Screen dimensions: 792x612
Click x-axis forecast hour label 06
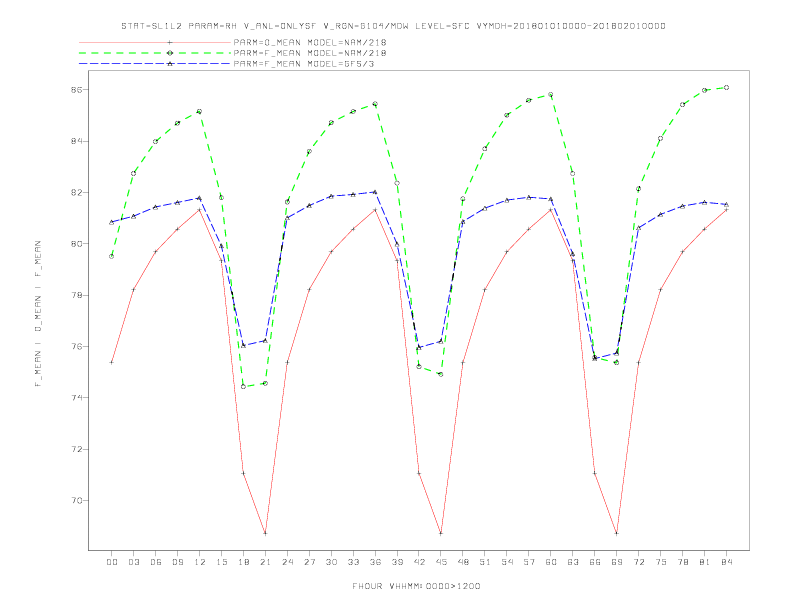(x=156, y=562)
